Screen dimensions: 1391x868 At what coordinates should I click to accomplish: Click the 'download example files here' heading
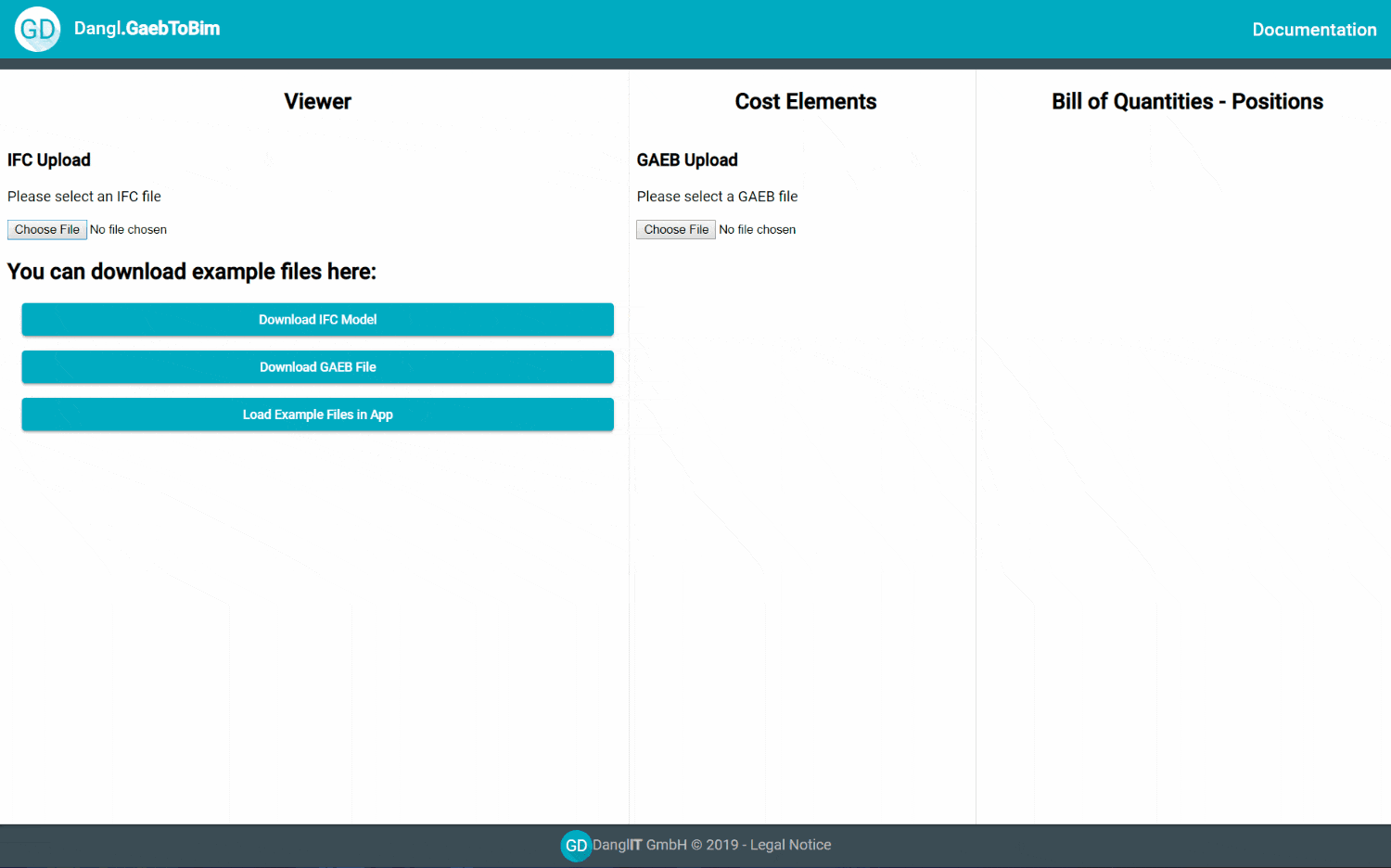pyautogui.click(x=192, y=272)
